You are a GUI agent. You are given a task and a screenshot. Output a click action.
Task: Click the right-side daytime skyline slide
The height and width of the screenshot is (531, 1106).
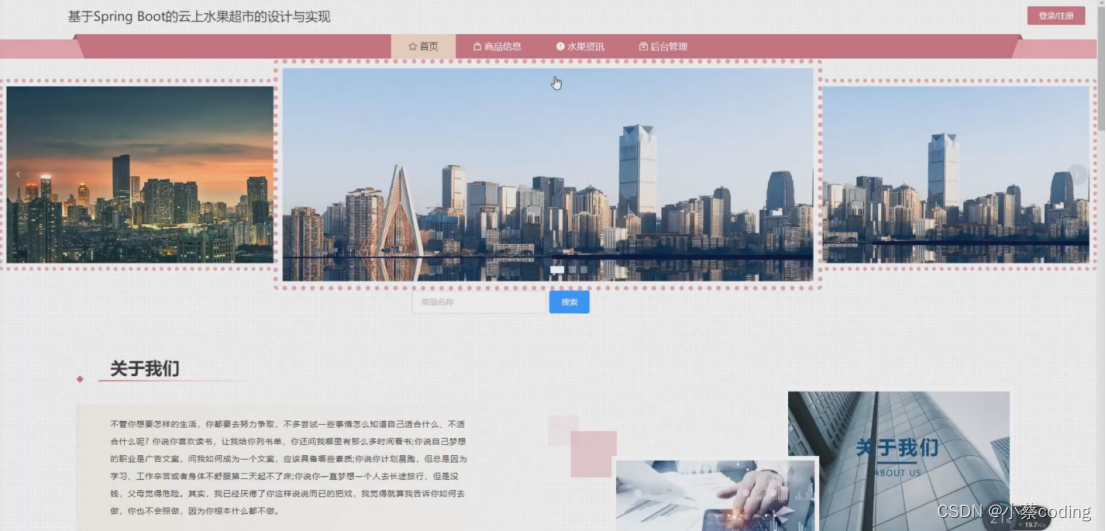click(x=956, y=174)
